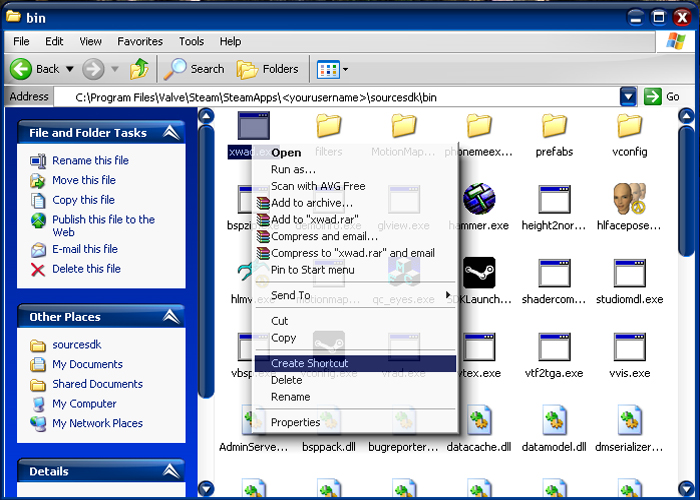Screen dimensions: 700x500
Task: Collapse the Other Places panel
Action: [171, 317]
